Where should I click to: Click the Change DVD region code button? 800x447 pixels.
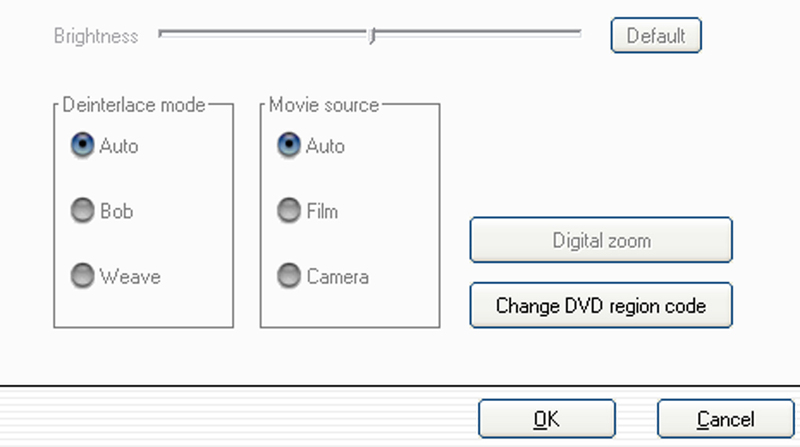click(601, 306)
